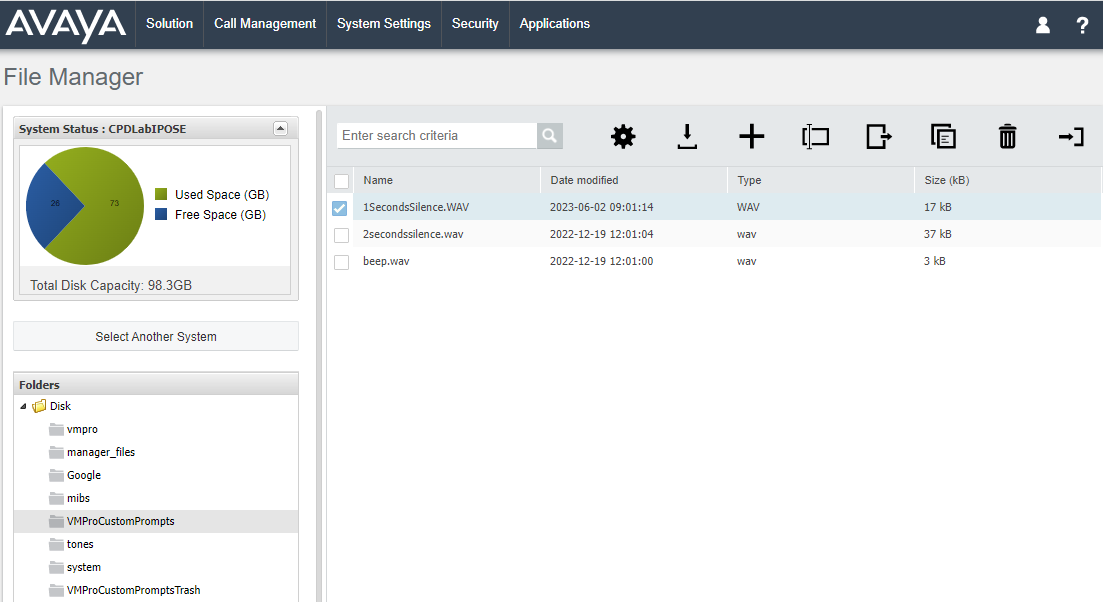
Task: Click the arrow-into-bracket toolbar icon
Action: pos(1071,136)
